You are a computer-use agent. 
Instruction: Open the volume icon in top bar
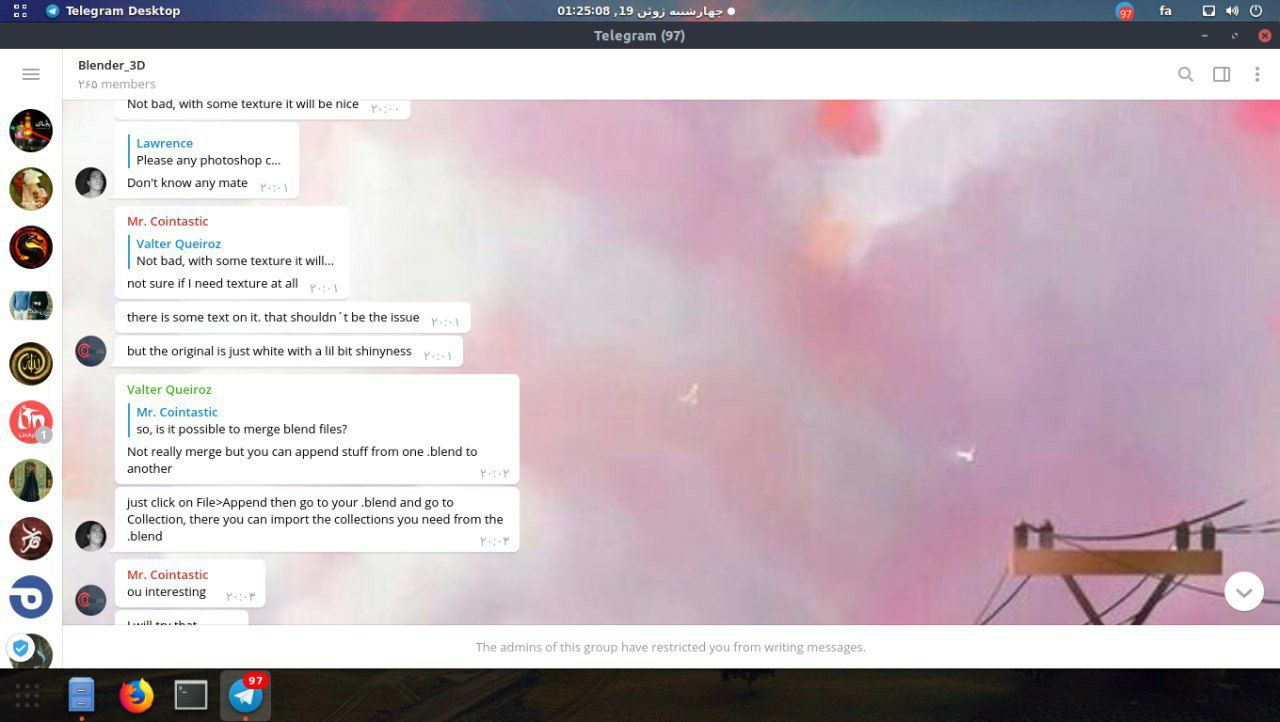[x=1231, y=11]
